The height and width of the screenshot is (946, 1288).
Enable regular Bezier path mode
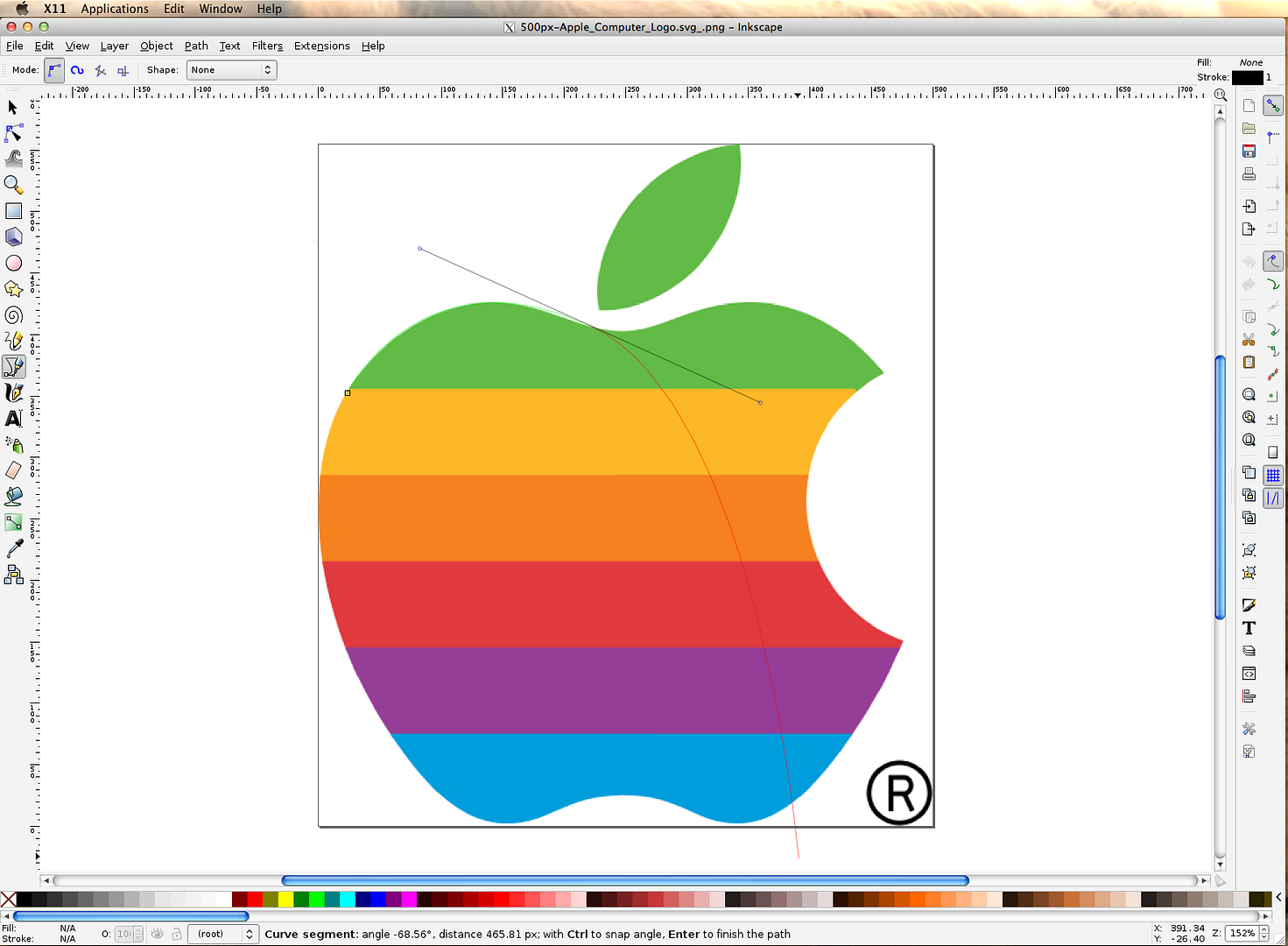pos(54,70)
